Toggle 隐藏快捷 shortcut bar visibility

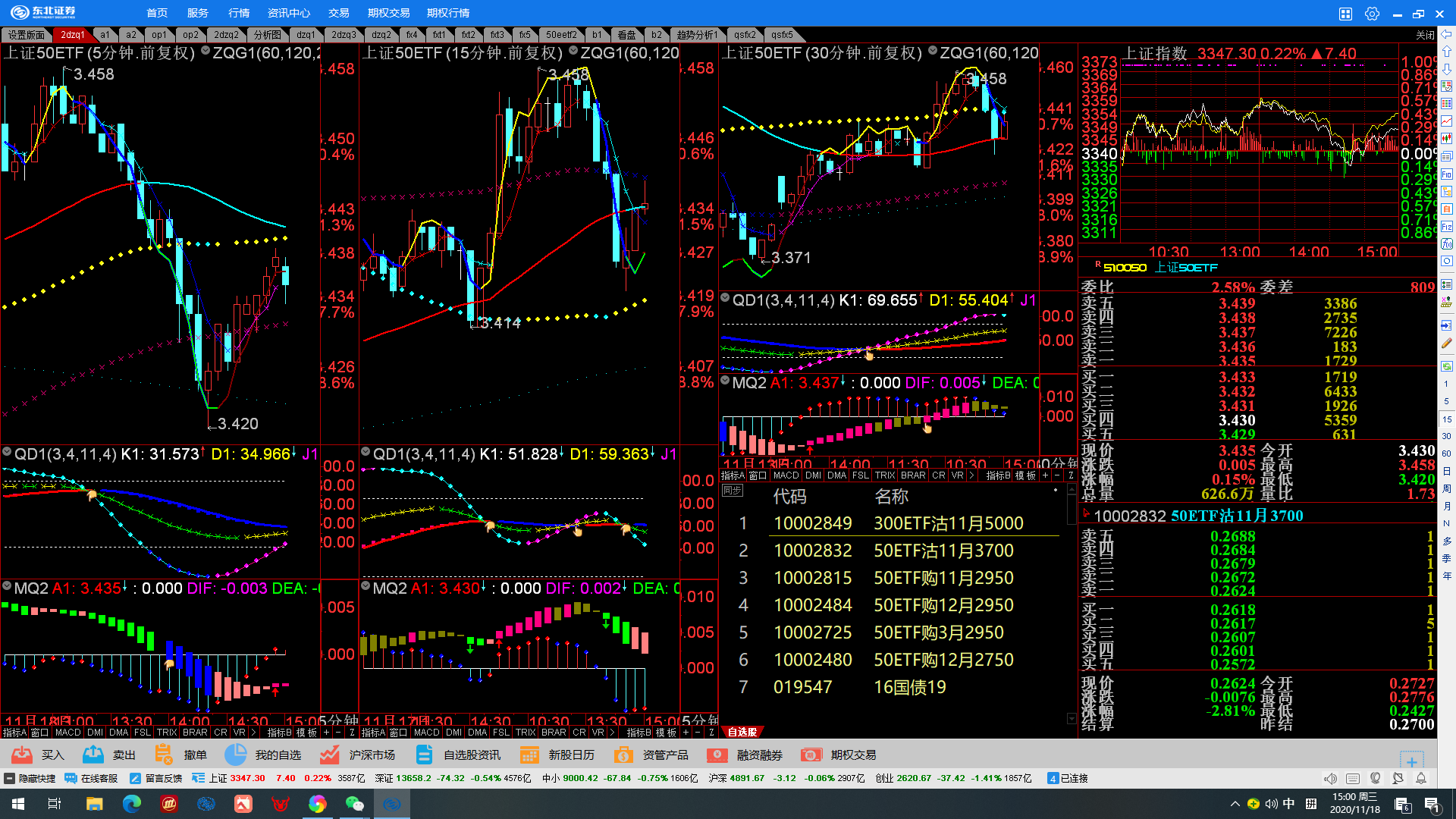point(30,778)
